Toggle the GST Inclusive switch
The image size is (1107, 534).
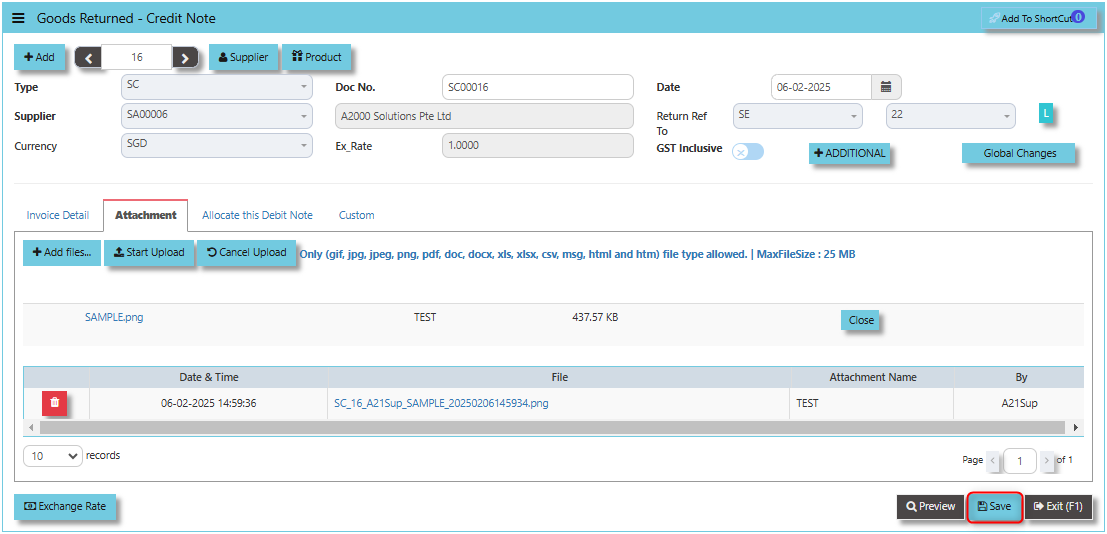coord(748,152)
